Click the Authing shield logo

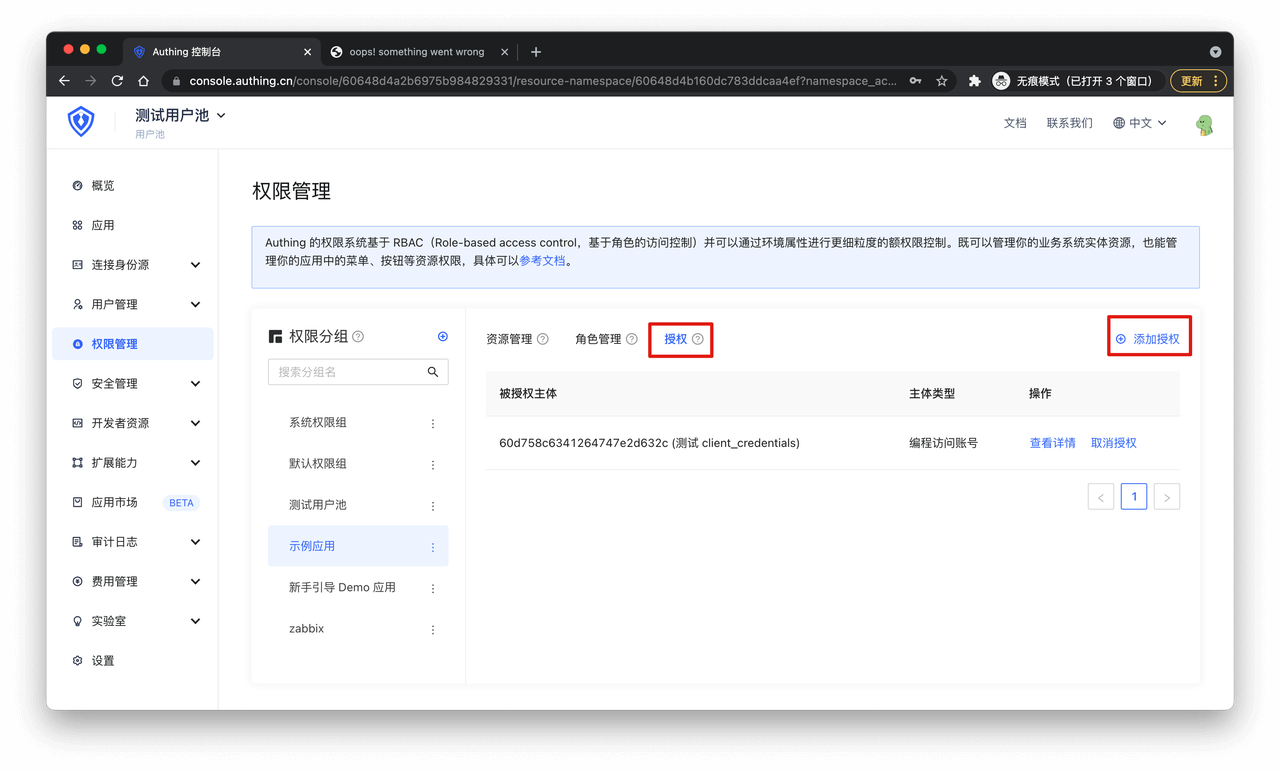81,122
